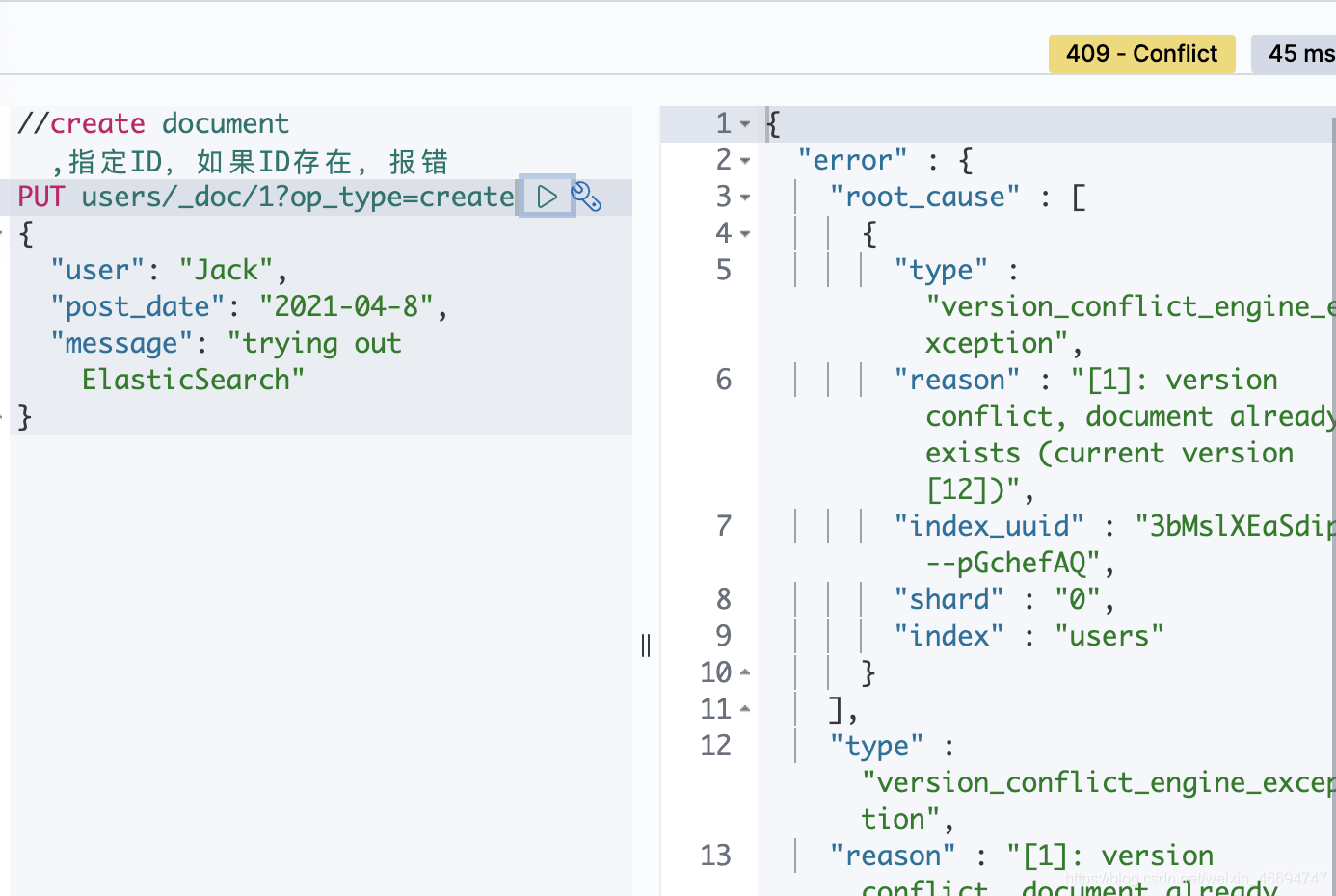Click the "type" key on line 5
Image resolution: width=1336 pixels, height=896 pixels.
tap(941, 270)
